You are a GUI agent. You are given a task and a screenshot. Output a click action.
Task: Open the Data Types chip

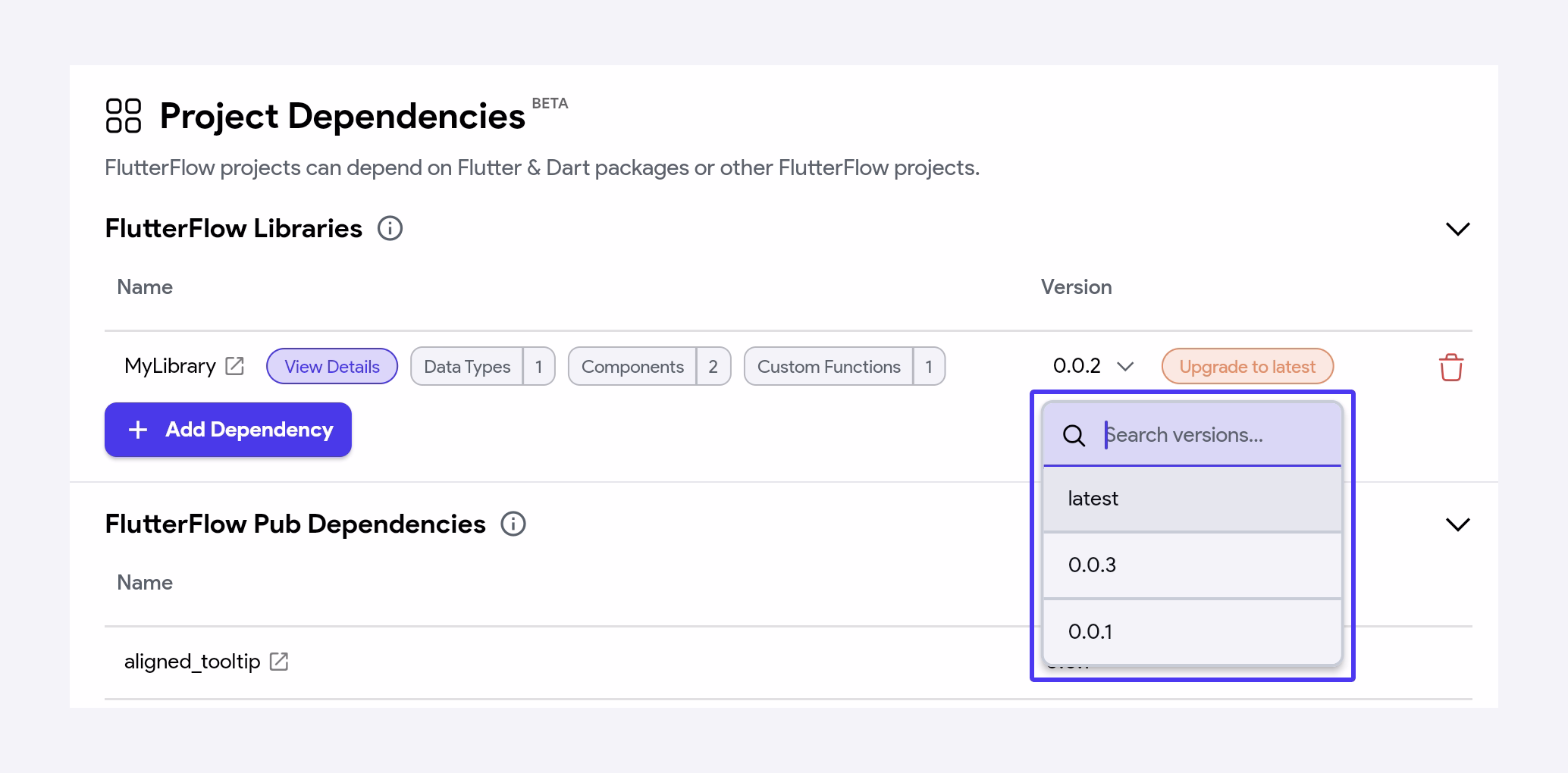[483, 366]
